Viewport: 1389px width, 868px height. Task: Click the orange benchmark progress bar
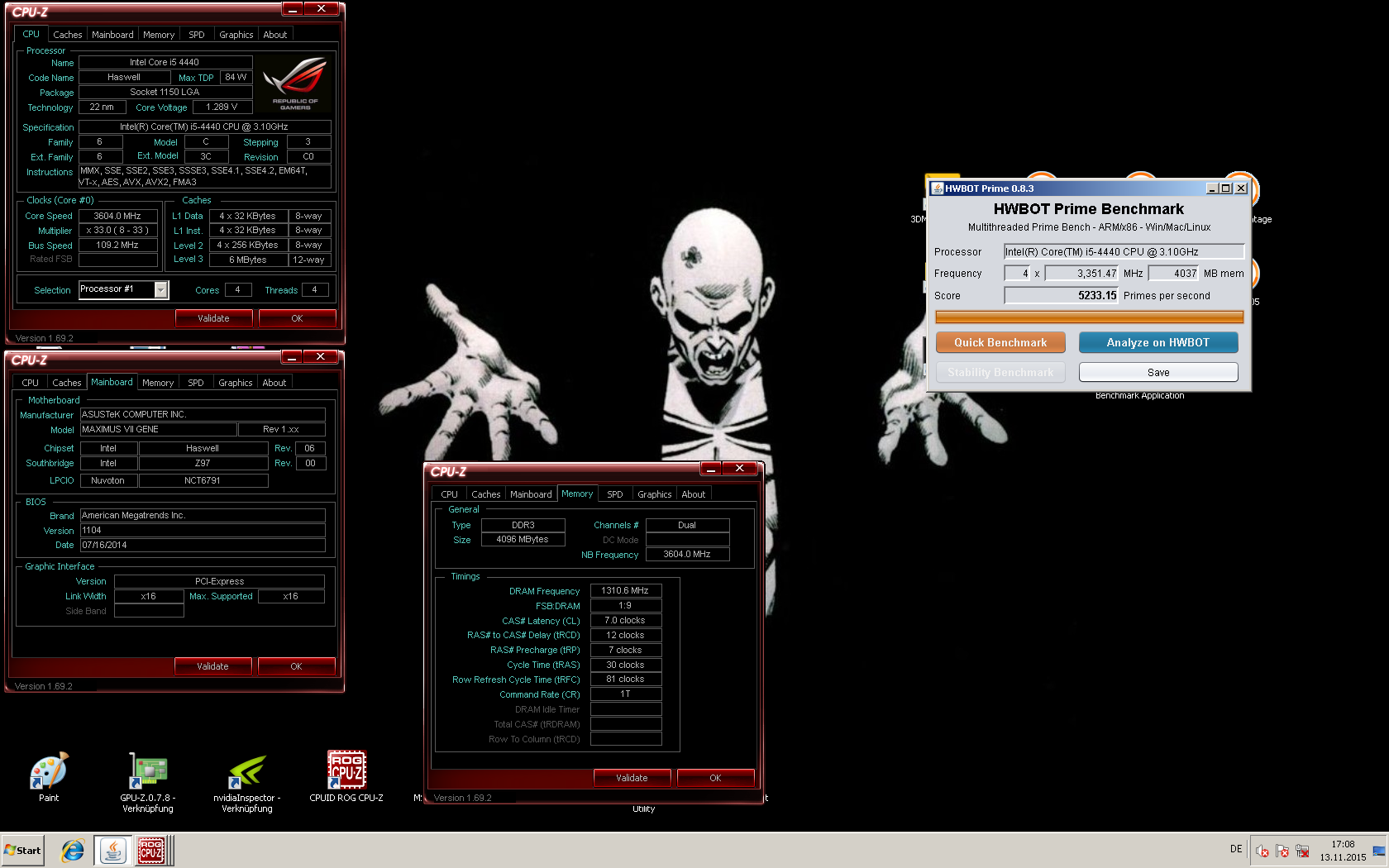(1089, 317)
